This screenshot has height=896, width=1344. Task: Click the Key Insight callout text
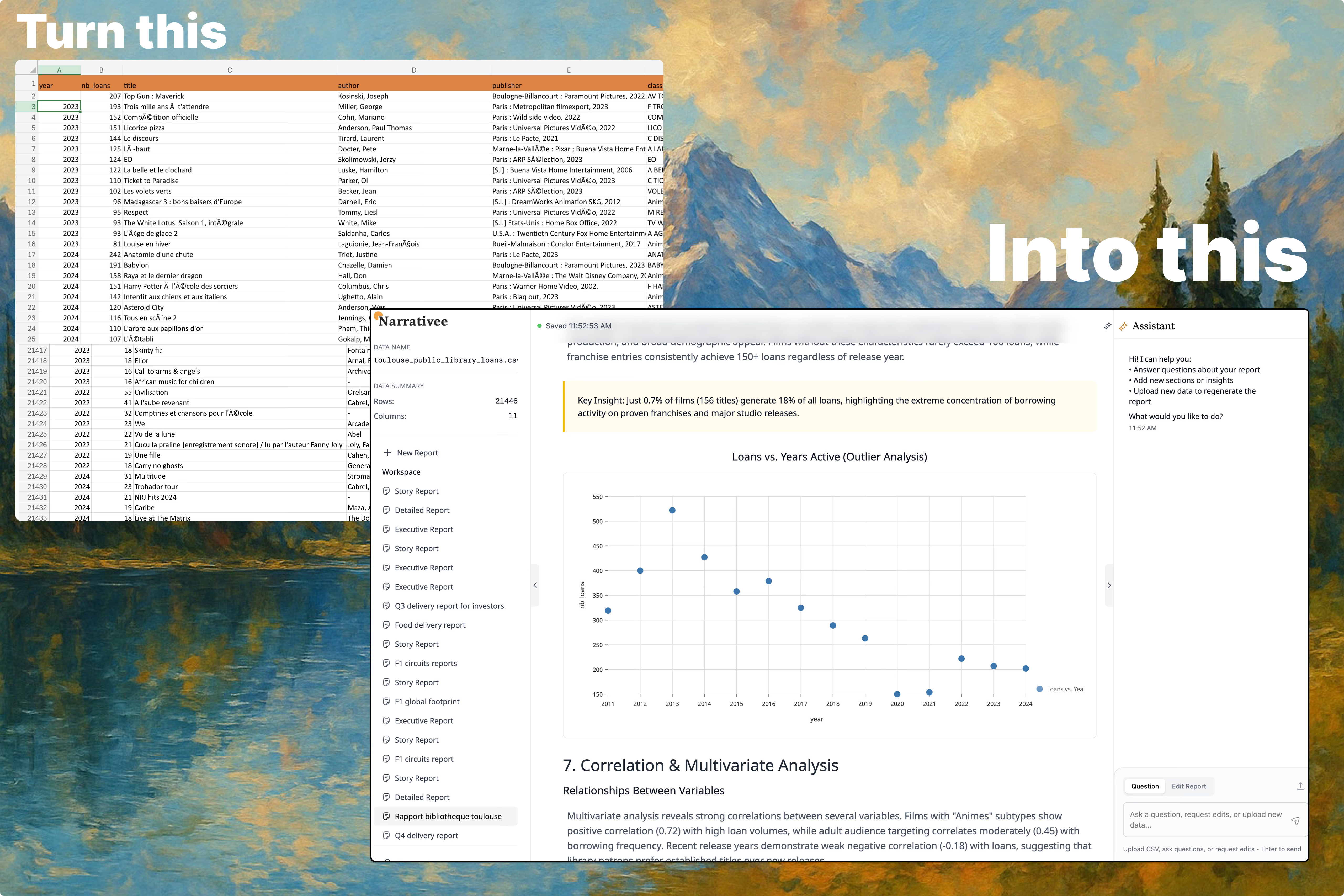[x=817, y=407]
